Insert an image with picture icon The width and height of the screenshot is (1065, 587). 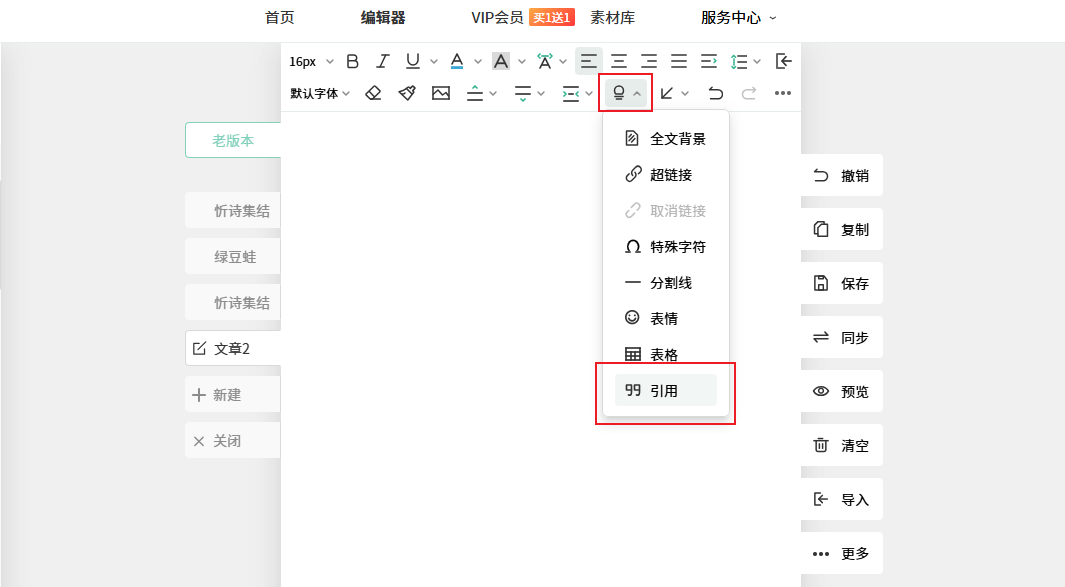pos(441,93)
